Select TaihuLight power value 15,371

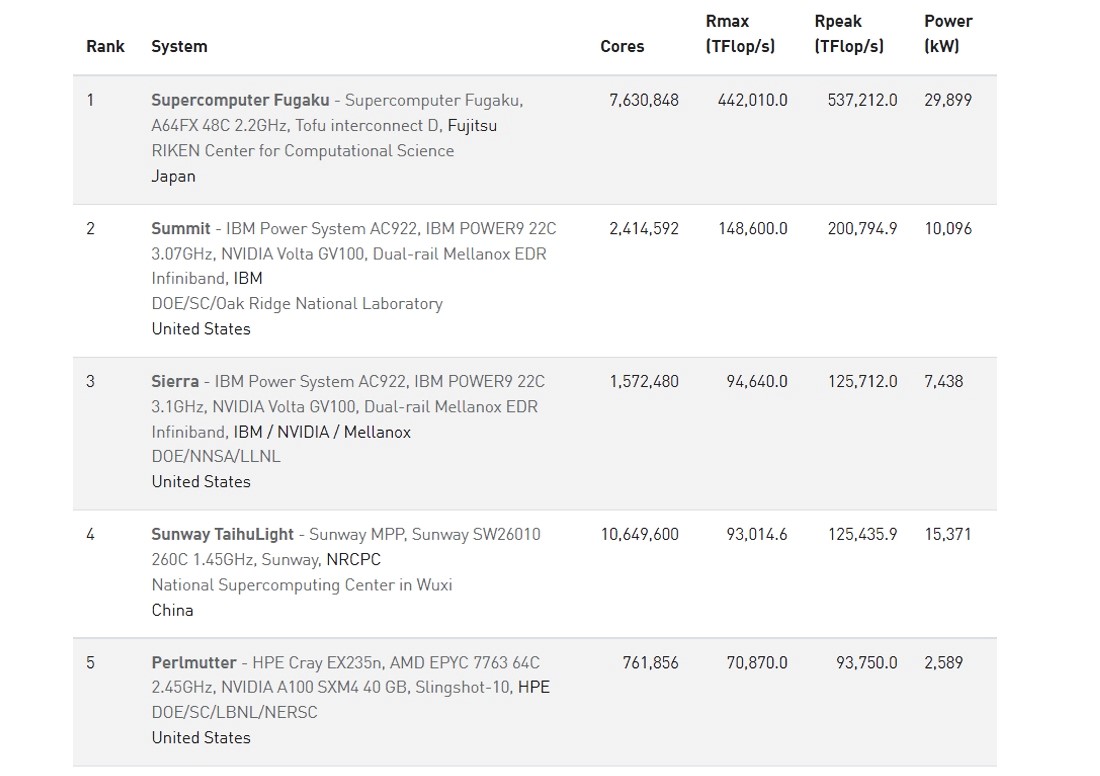point(948,535)
